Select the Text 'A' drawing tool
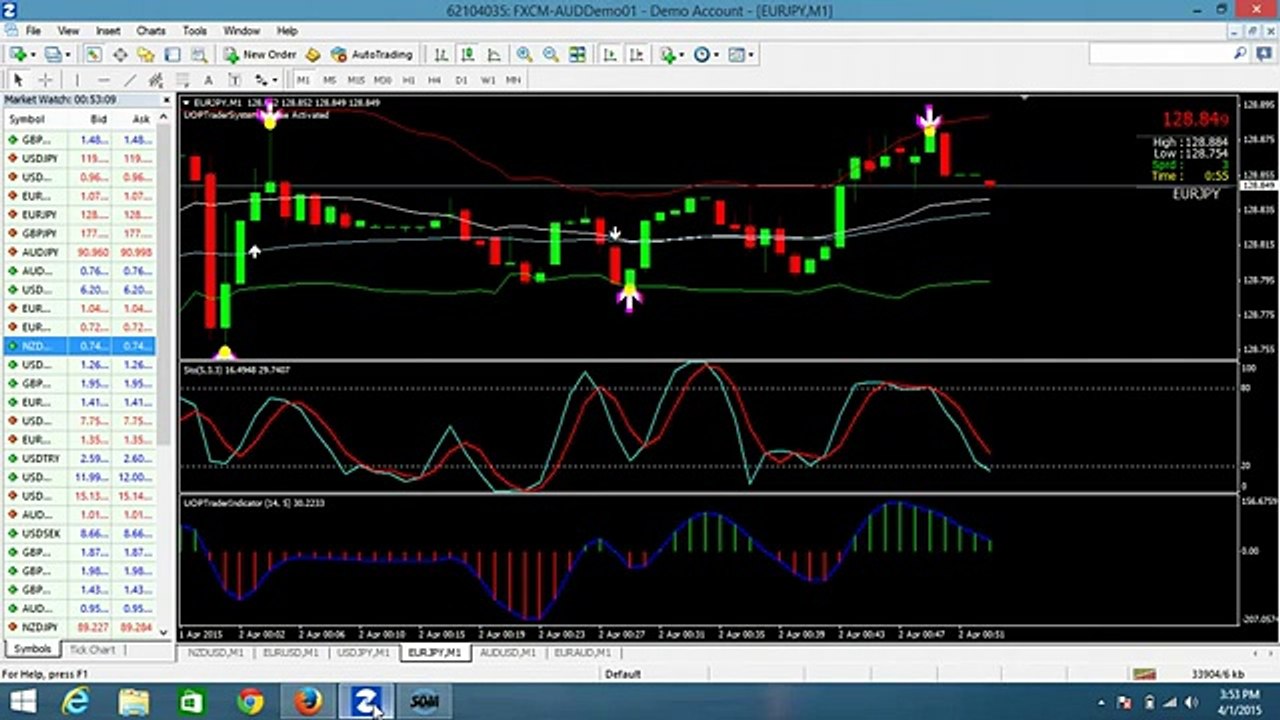The width and height of the screenshot is (1280, 720). [208, 79]
